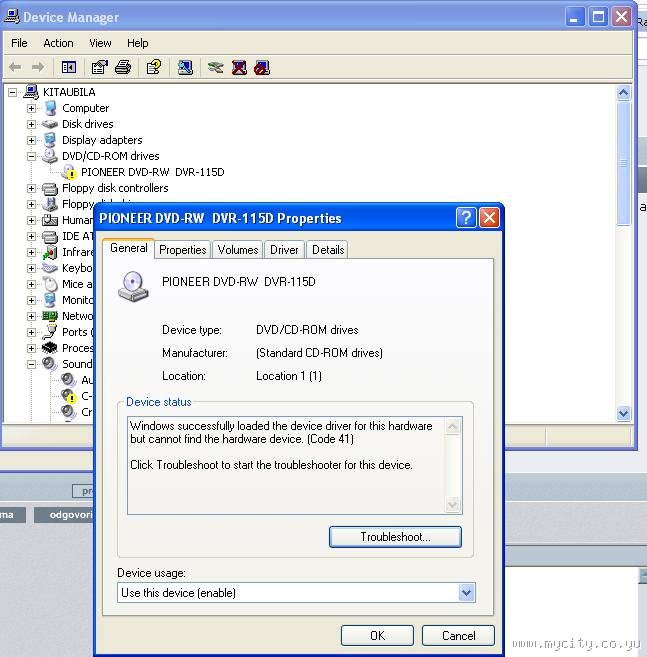The image size is (647, 657).
Task: Click the Uninstall device toolbar icon
Action: (x=239, y=67)
